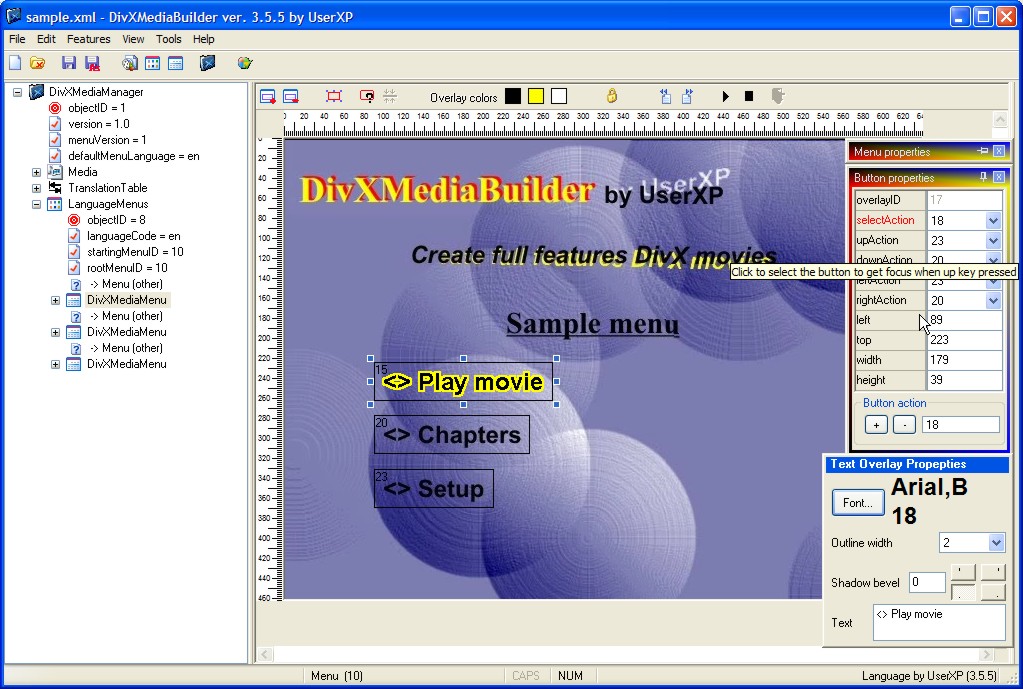The width and height of the screenshot is (1023, 689).
Task: Toggle the pin on the Button properties panel
Action: pos(984,177)
